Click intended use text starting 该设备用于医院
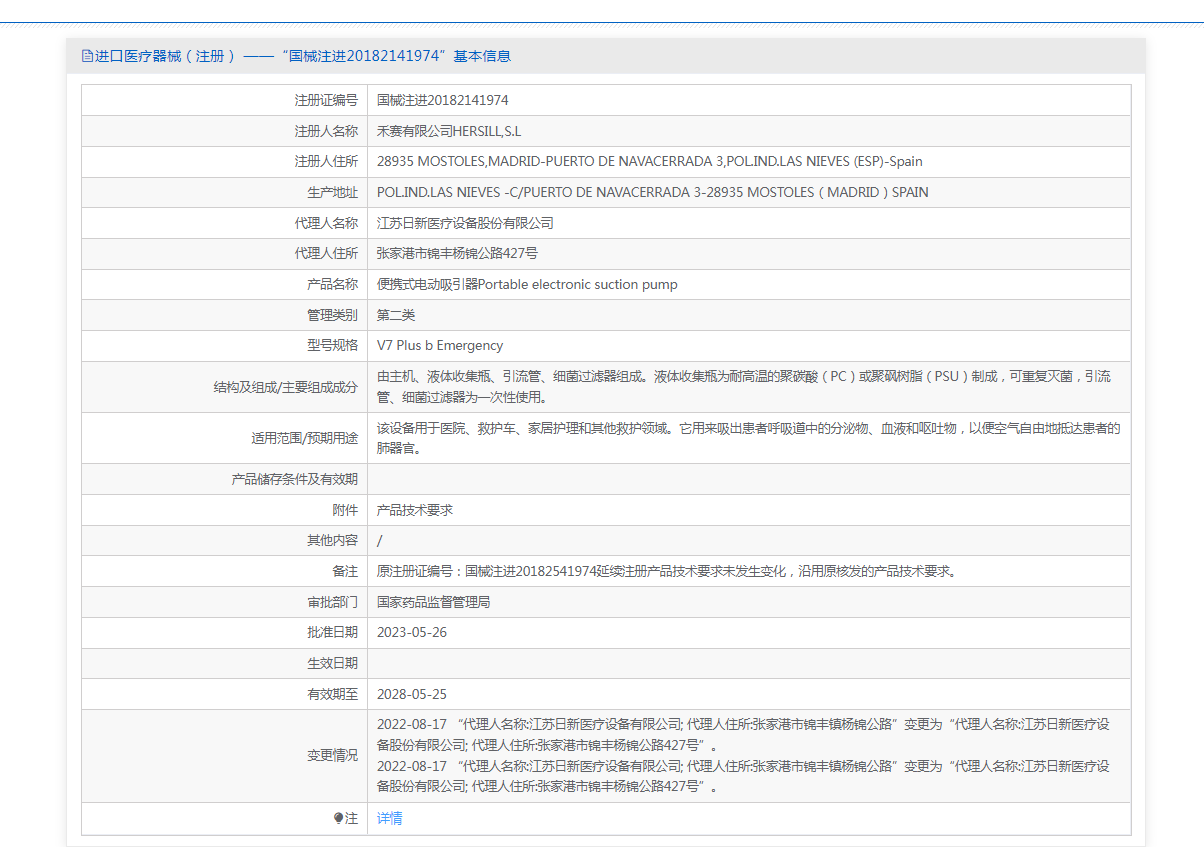 (x=748, y=438)
